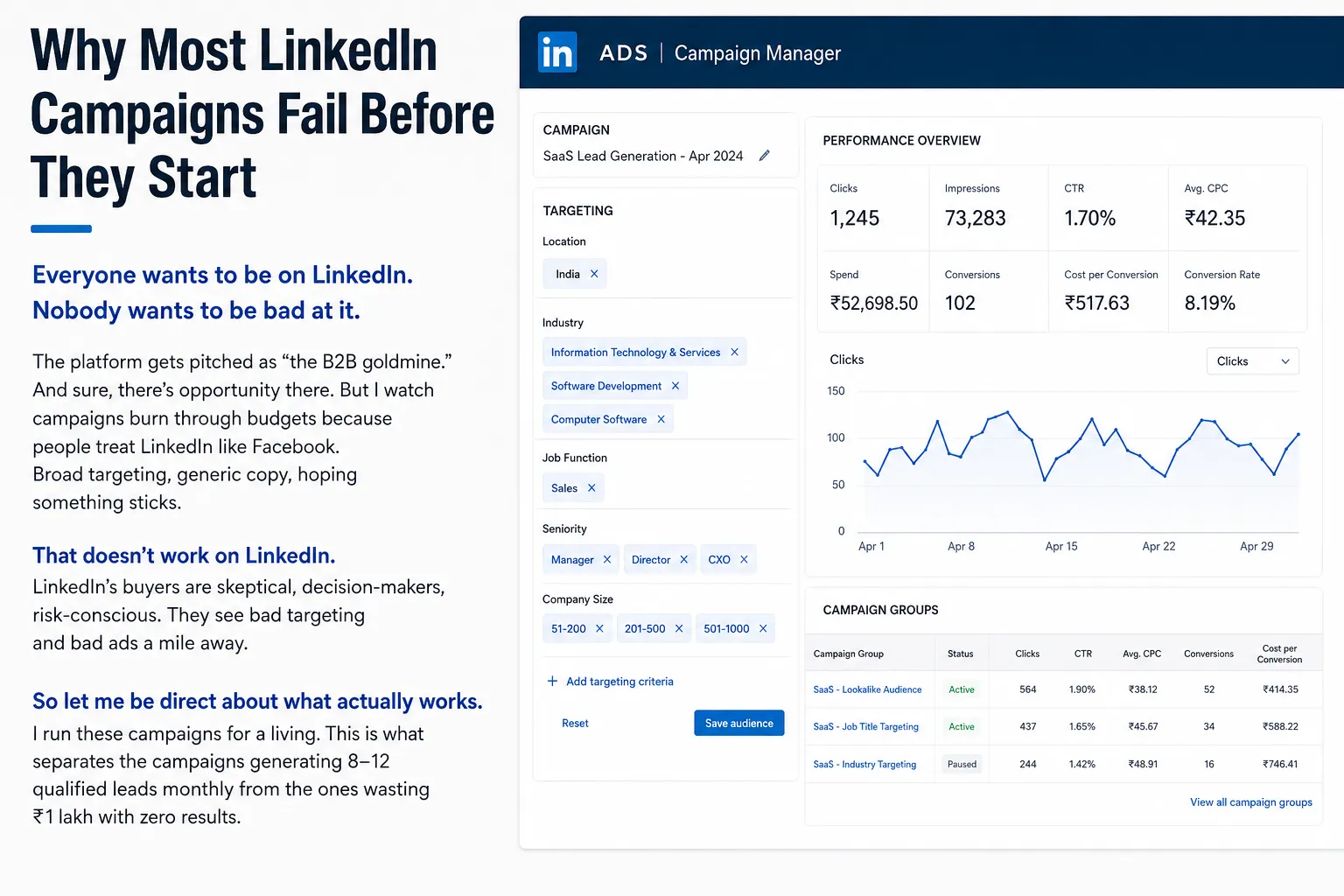Click the Reset button

pos(575,724)
